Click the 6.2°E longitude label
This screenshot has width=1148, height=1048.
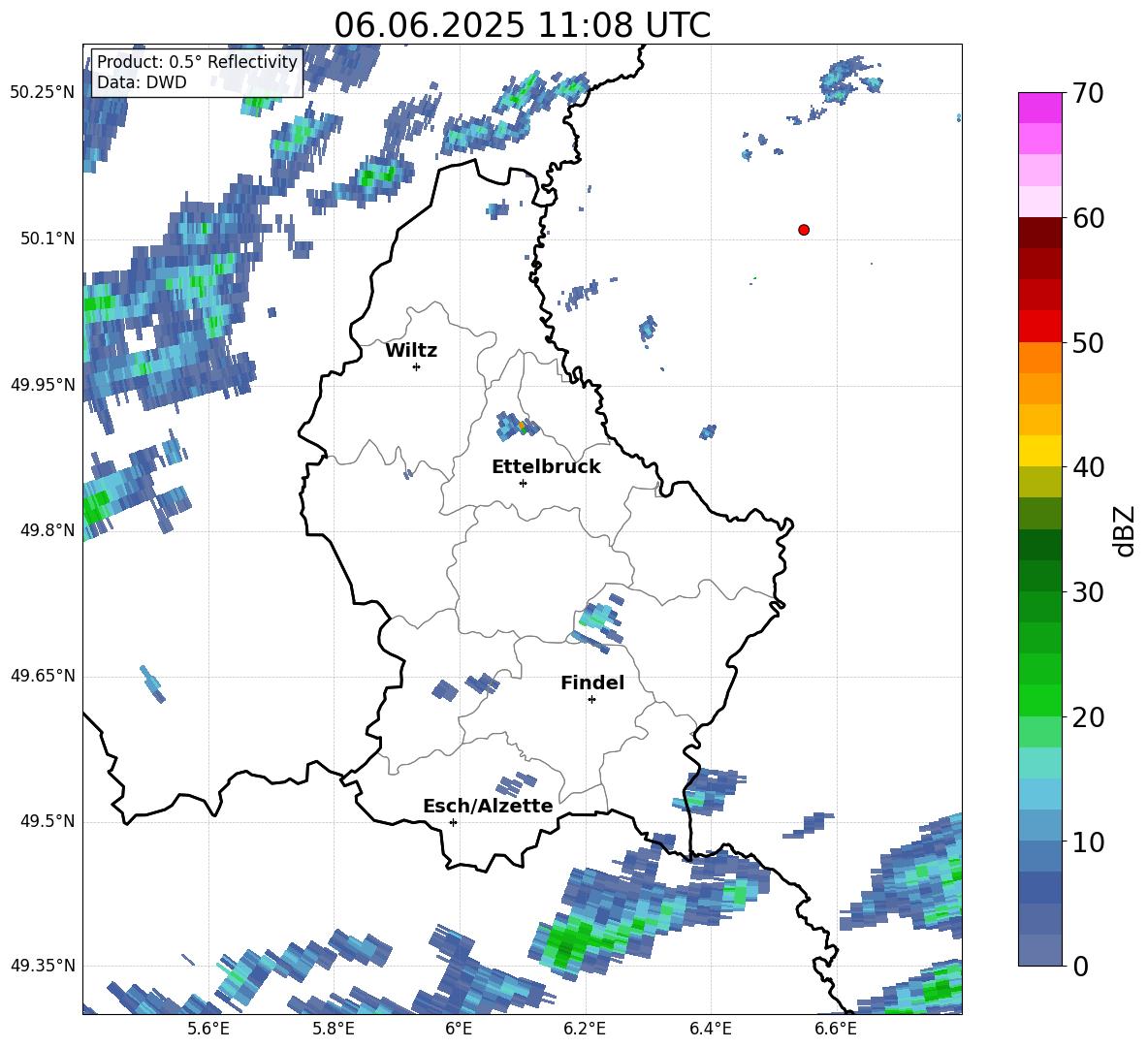click(585, 1029)
